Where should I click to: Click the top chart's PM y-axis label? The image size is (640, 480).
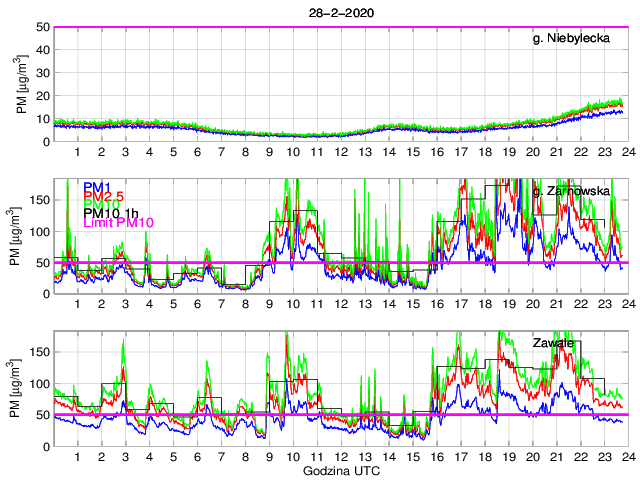pos(22,84)
